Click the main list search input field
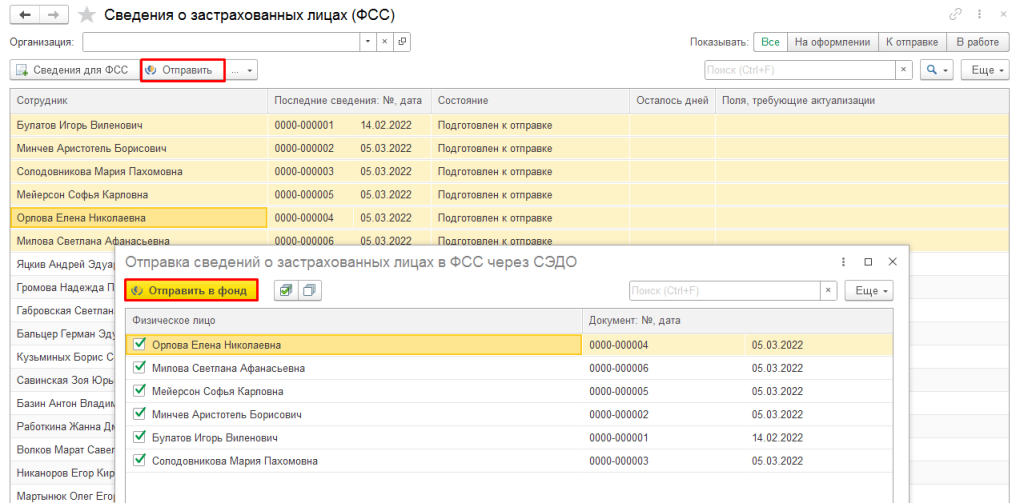Screen dimensions: 1024x503 798,70
